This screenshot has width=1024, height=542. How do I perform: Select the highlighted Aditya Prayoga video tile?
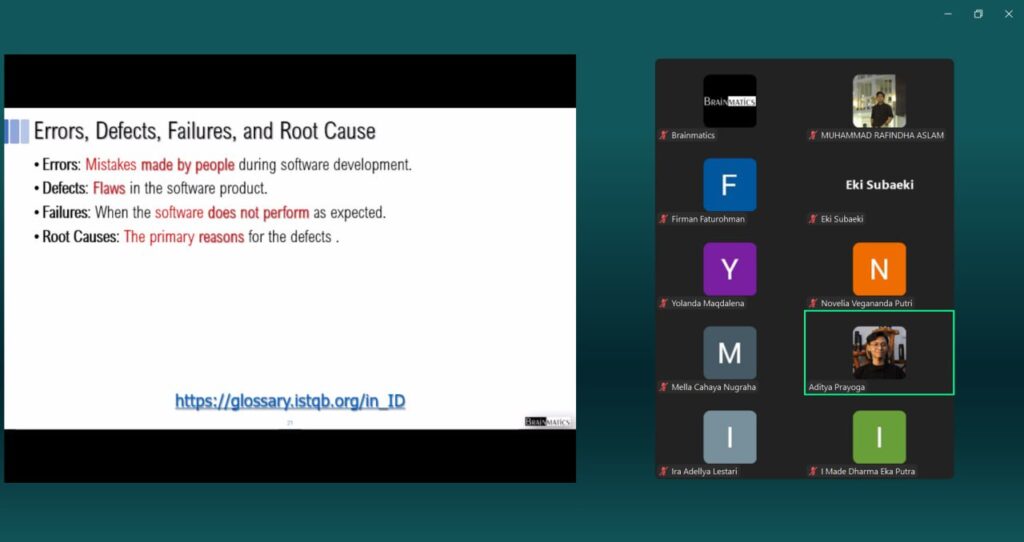pos(879,352)
